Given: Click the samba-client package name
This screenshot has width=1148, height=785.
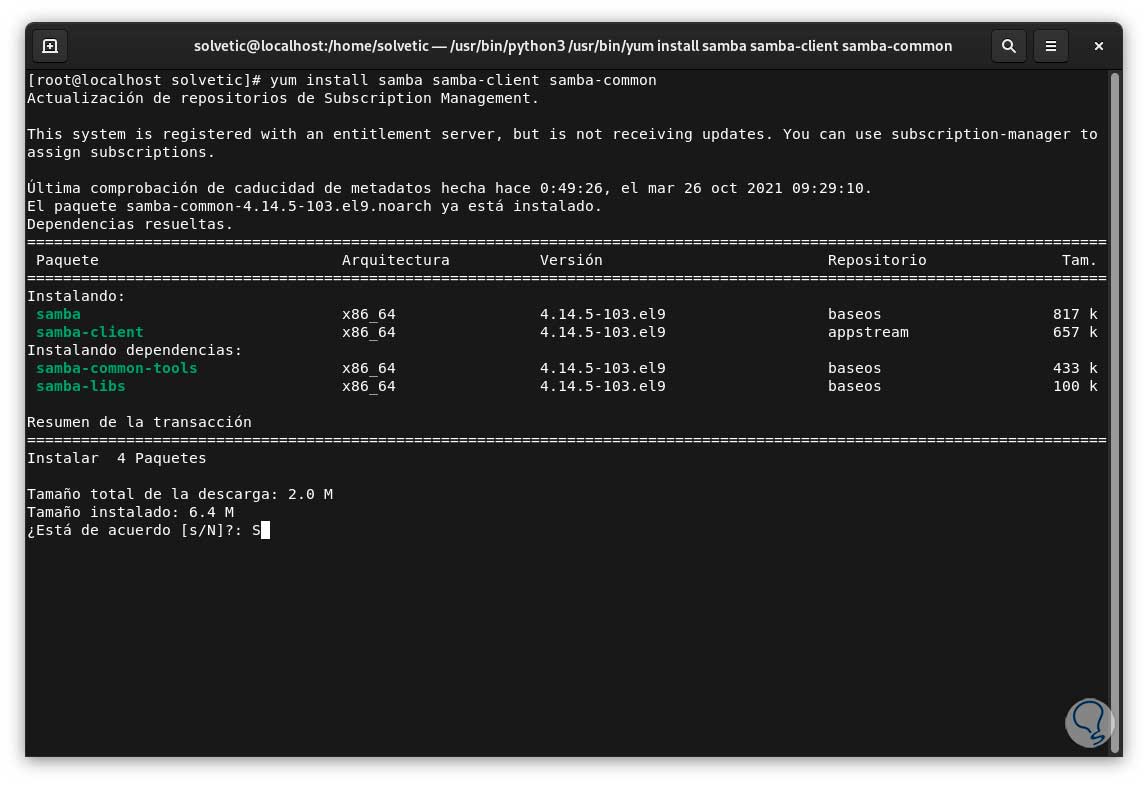Looking at the screenshot, I should 90,332.
